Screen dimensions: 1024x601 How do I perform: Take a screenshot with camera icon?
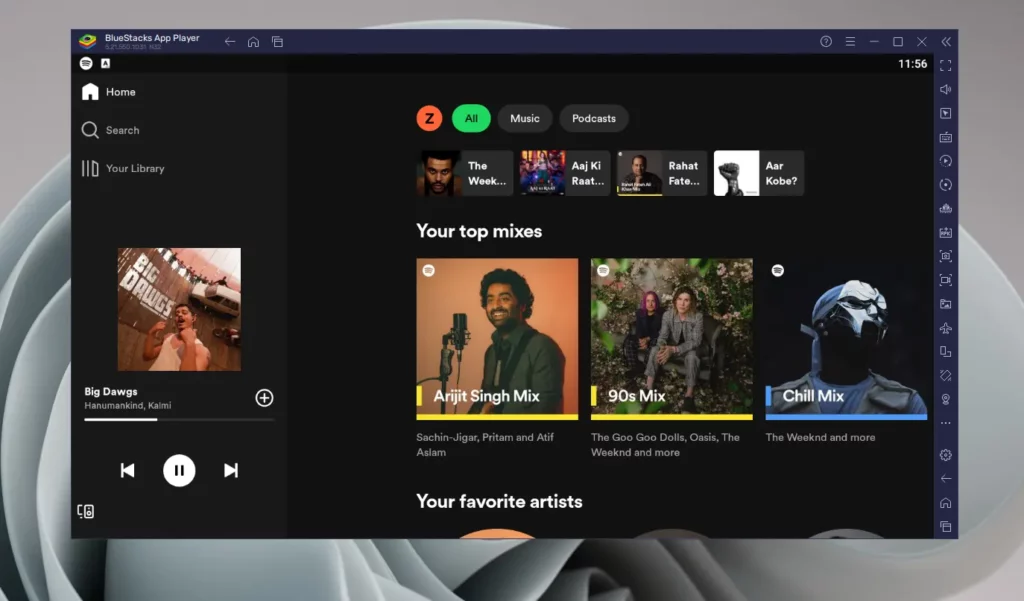pyautogui.click(x=946, y=256)
